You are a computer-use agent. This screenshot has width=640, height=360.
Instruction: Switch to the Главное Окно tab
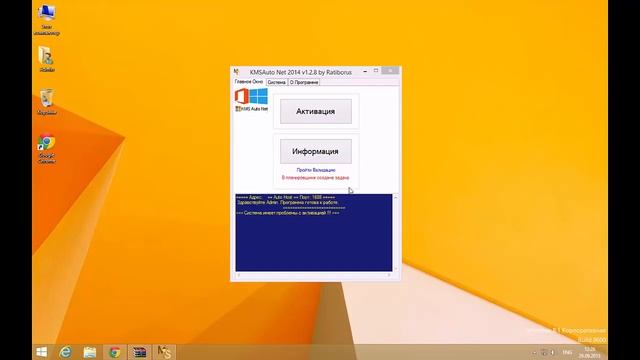click(249, 82)
